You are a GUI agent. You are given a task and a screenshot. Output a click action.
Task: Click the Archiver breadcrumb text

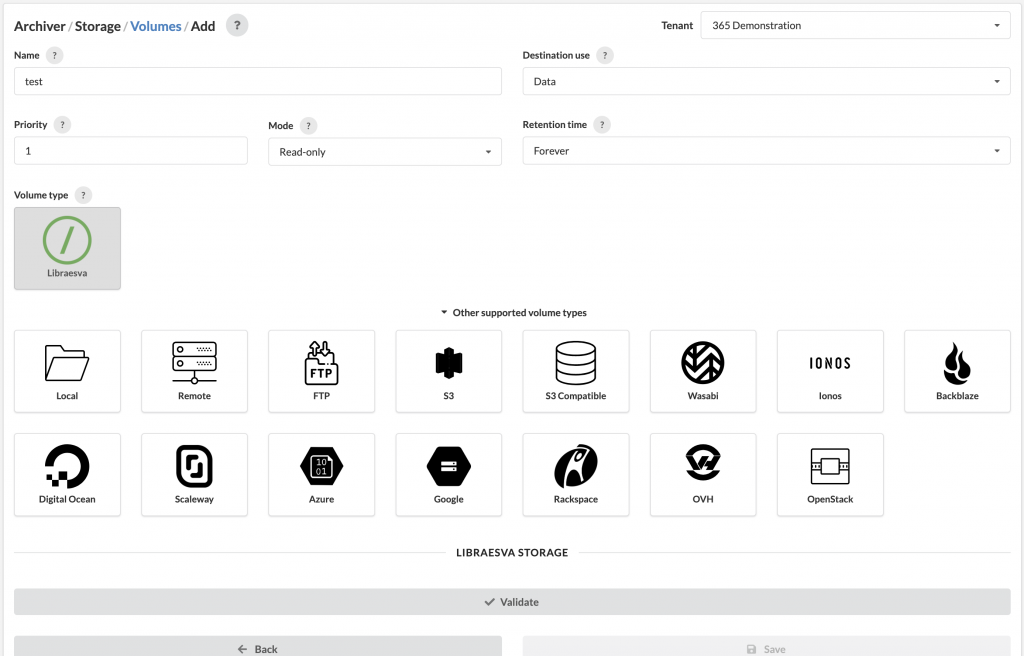(40, 26)
